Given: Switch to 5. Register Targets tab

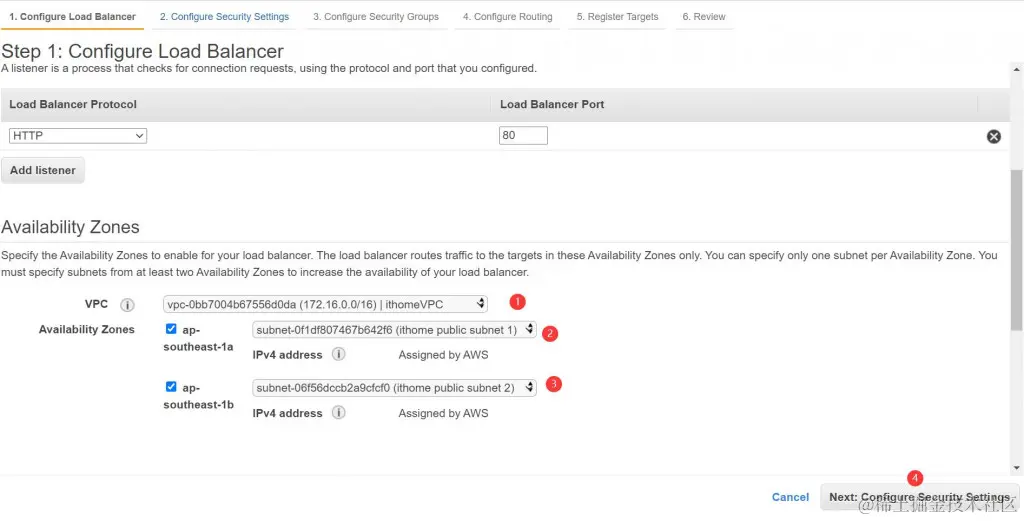Looking at the screenshot, I should 617,16.
